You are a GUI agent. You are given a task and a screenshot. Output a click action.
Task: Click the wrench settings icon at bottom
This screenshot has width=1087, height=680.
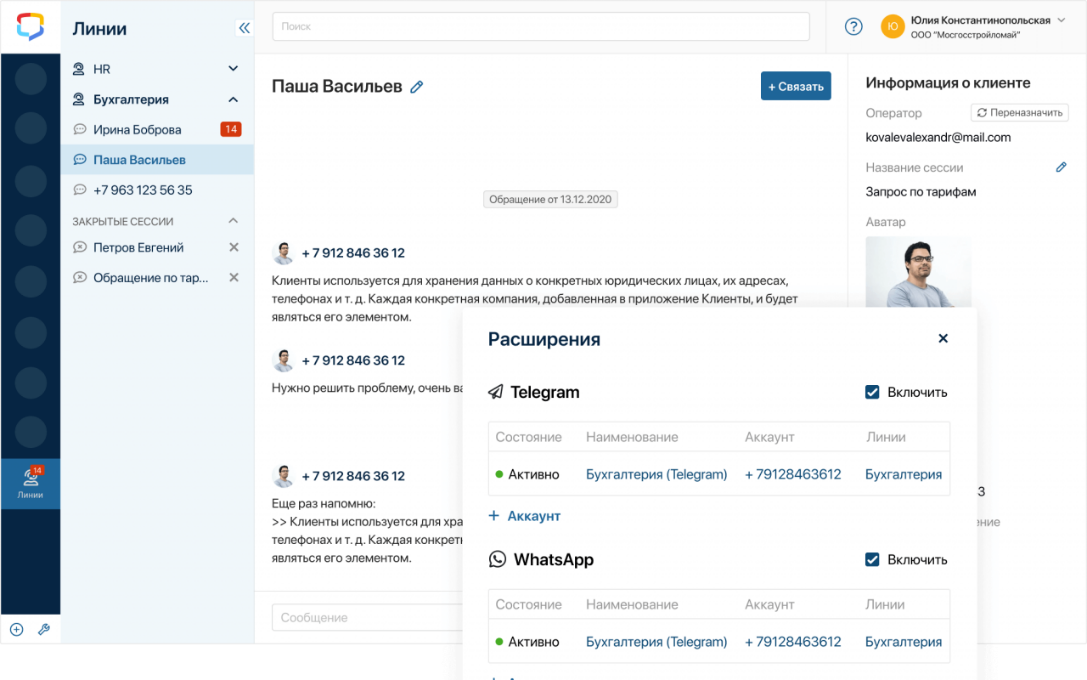click(x=44, y=629)
